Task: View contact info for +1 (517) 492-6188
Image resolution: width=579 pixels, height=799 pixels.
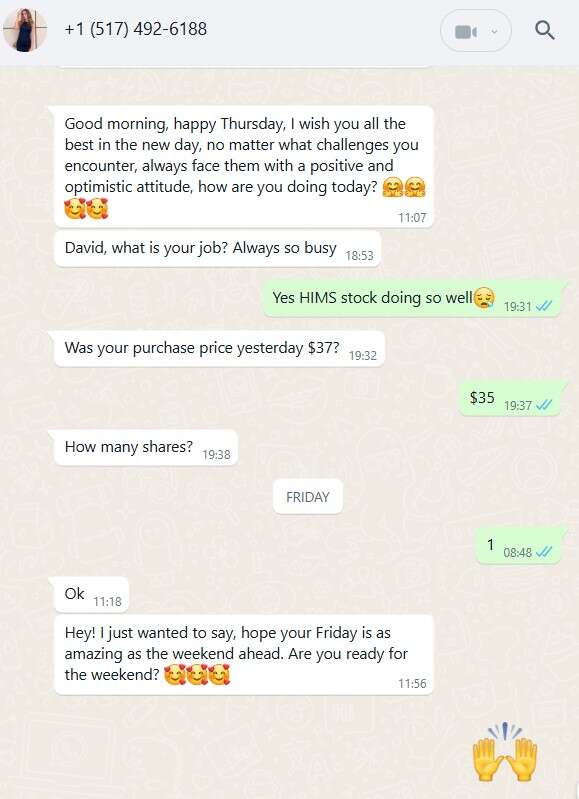Action: (x=136, y=29)
